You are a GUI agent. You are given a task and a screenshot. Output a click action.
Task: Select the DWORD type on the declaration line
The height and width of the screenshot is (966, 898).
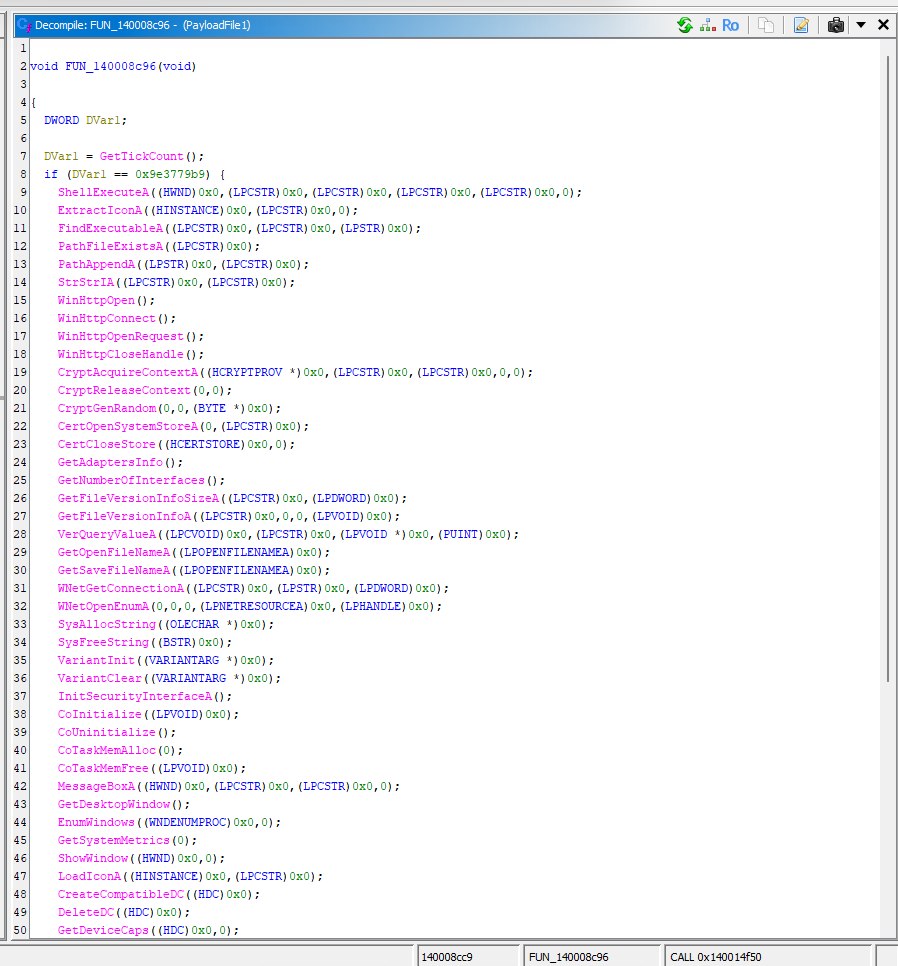point(62,120)
